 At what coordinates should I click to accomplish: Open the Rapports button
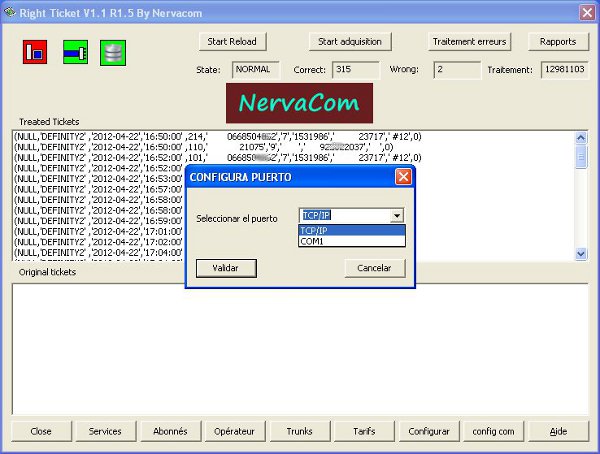coord(558,42)
